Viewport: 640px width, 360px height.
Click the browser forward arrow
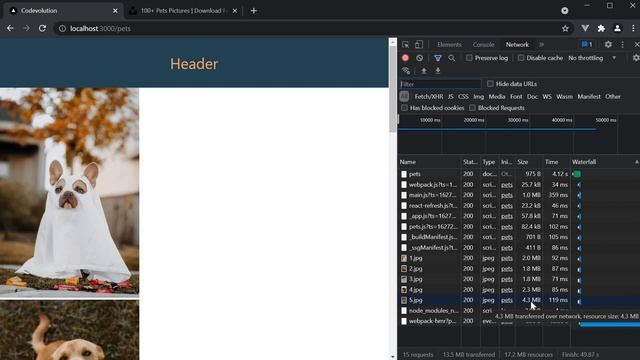[x=26, y=28]
